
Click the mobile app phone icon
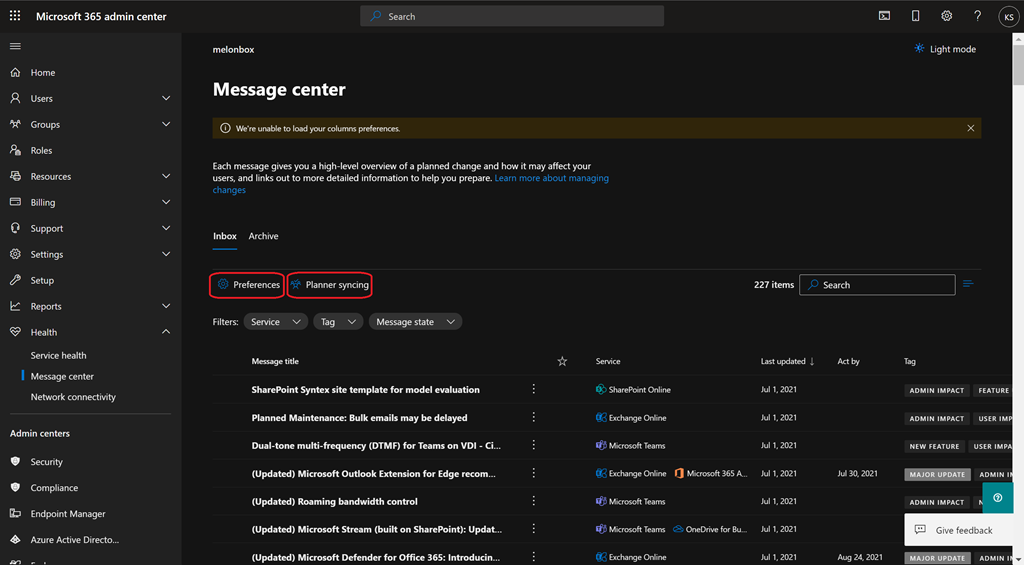[915, 16]
